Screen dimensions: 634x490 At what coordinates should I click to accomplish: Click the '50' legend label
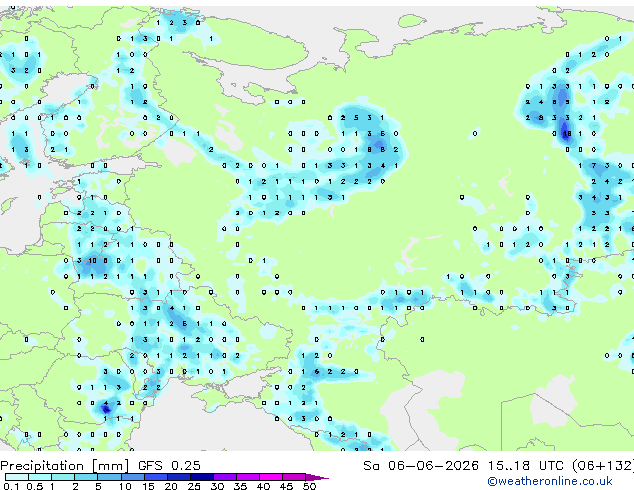(310, 486)
